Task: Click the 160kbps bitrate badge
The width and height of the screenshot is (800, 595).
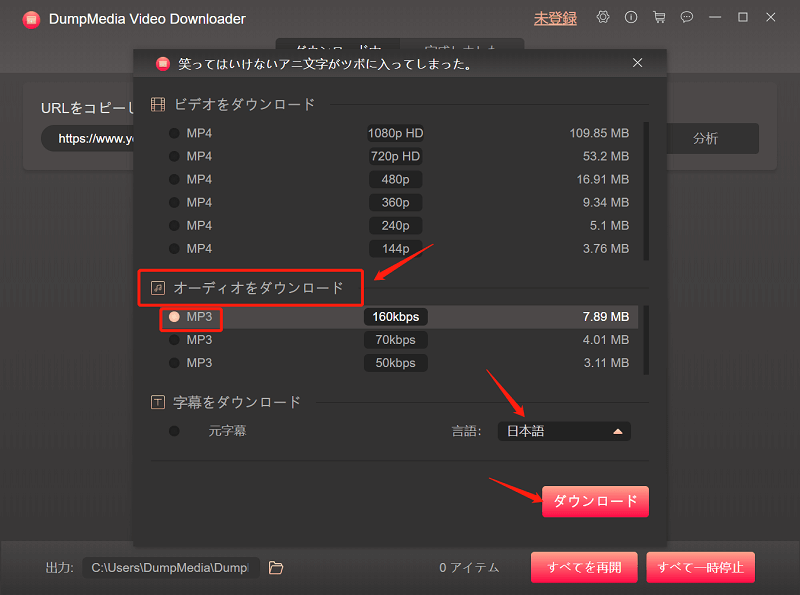Action: click(x=395, y=317)
